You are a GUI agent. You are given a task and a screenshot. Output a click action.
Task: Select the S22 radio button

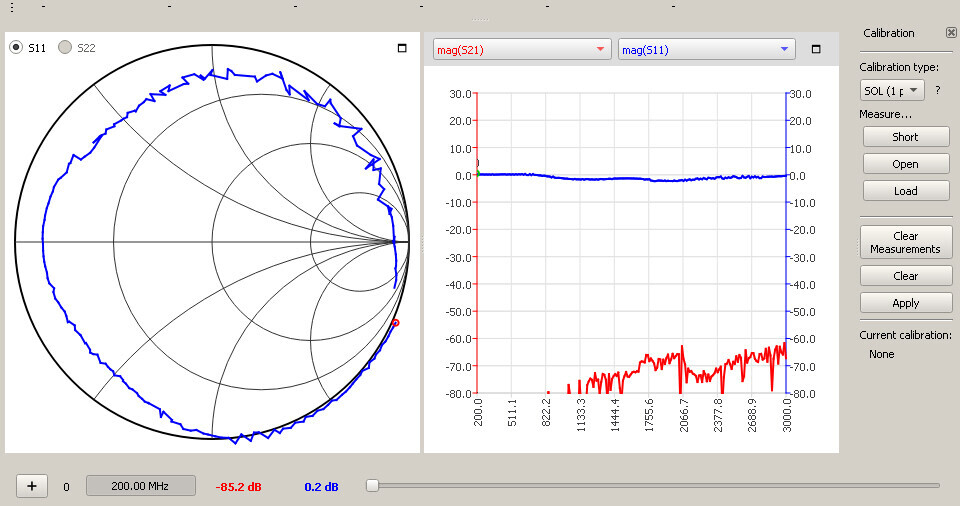(65, 48)
